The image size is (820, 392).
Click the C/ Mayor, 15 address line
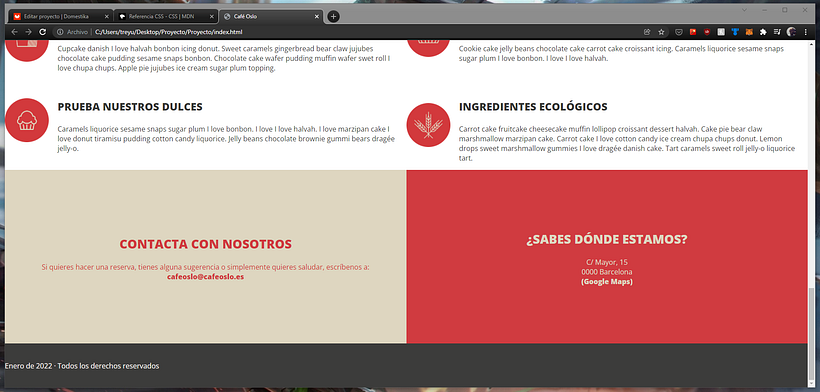coord(607,262)
